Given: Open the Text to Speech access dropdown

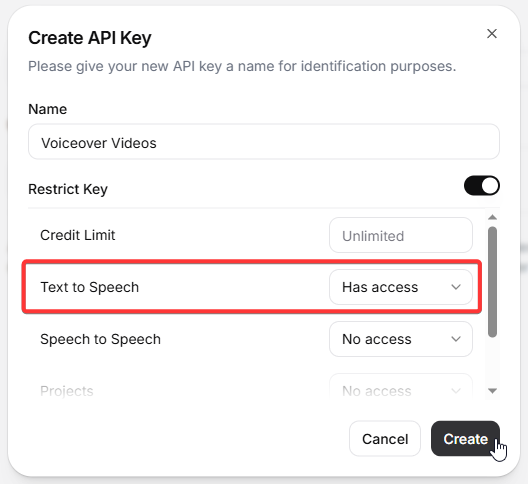Looking at the screenshot, I should click(x=401, y=287).
